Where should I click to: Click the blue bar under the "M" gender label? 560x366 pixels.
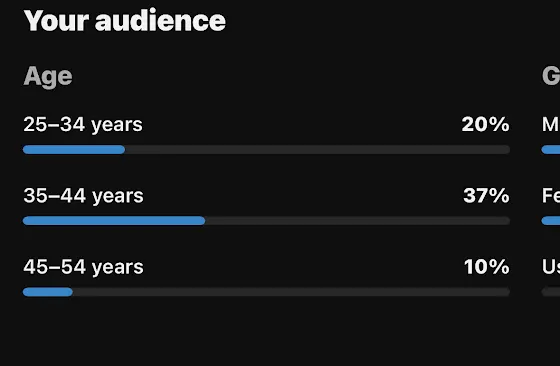coord(551,150)
